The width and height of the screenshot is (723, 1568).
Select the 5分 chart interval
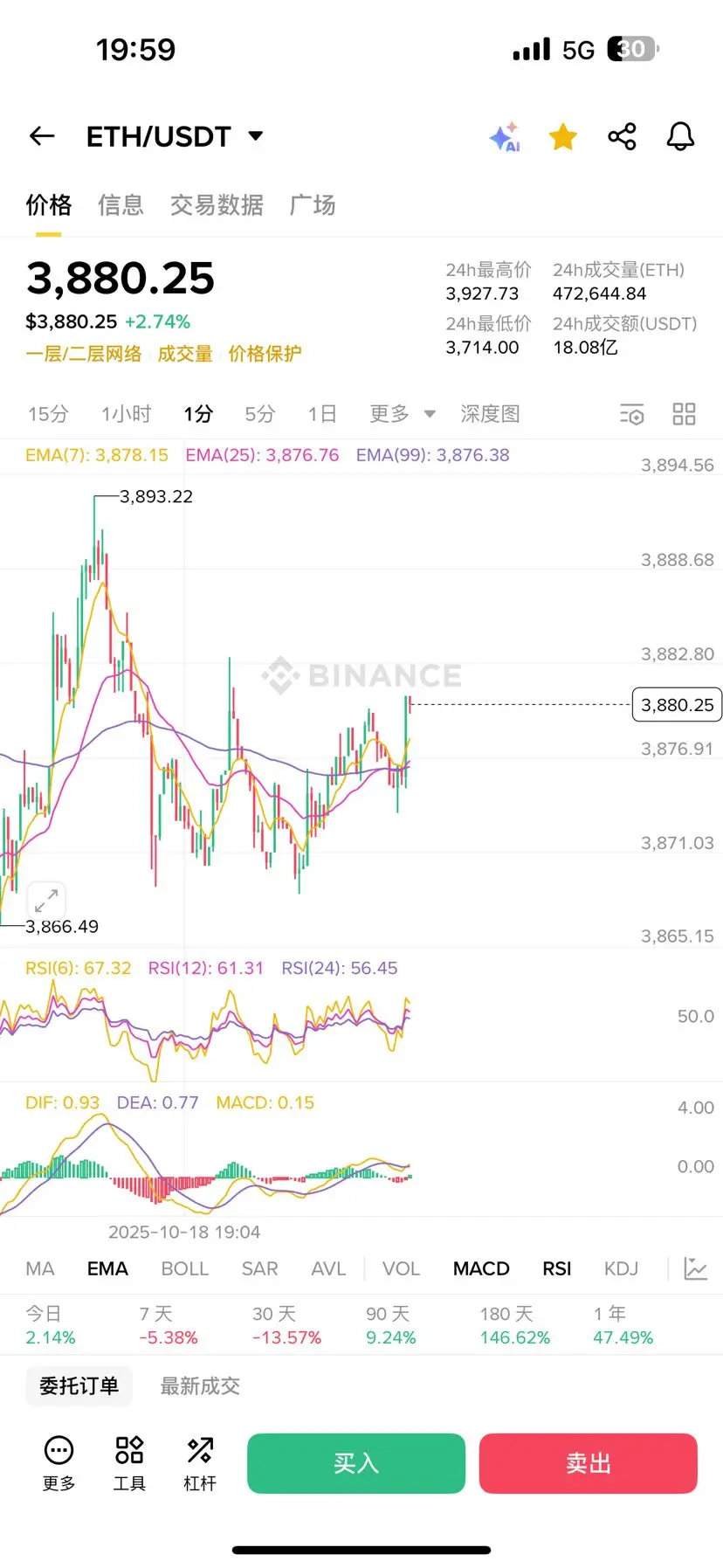(259, 414)
